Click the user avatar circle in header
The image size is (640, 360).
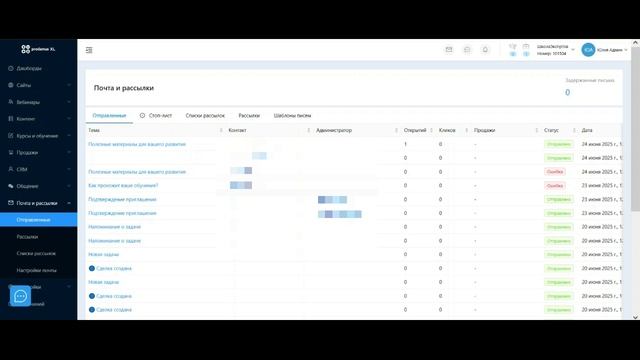[588, 50]
